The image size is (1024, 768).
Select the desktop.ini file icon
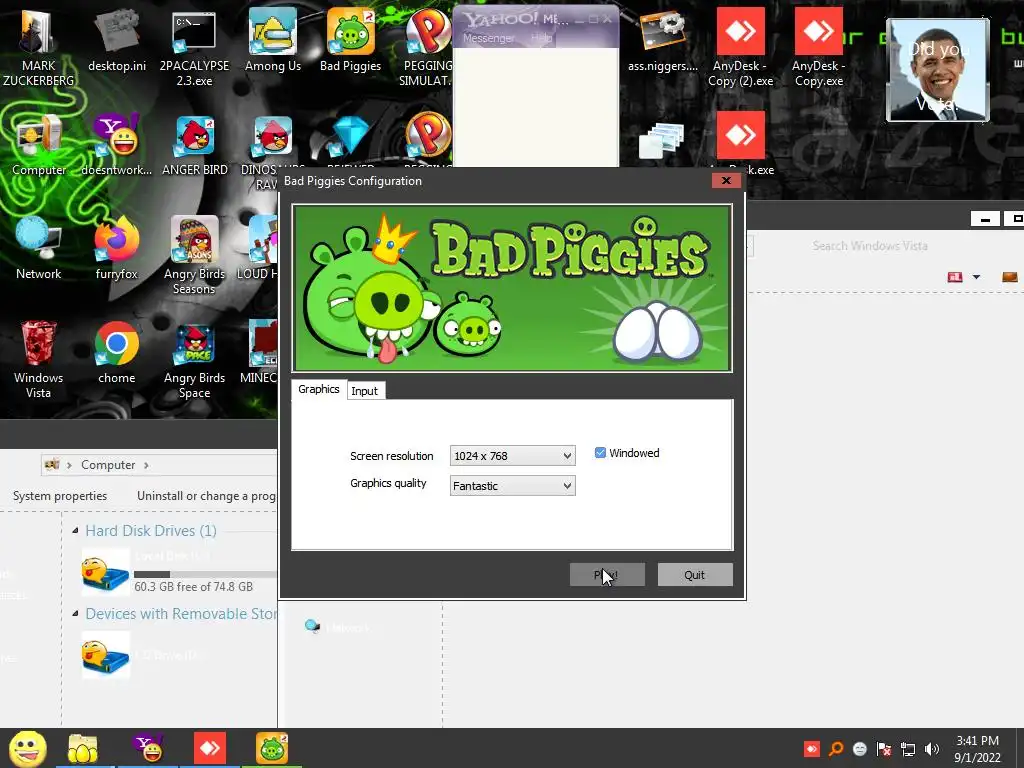[117, 40]
